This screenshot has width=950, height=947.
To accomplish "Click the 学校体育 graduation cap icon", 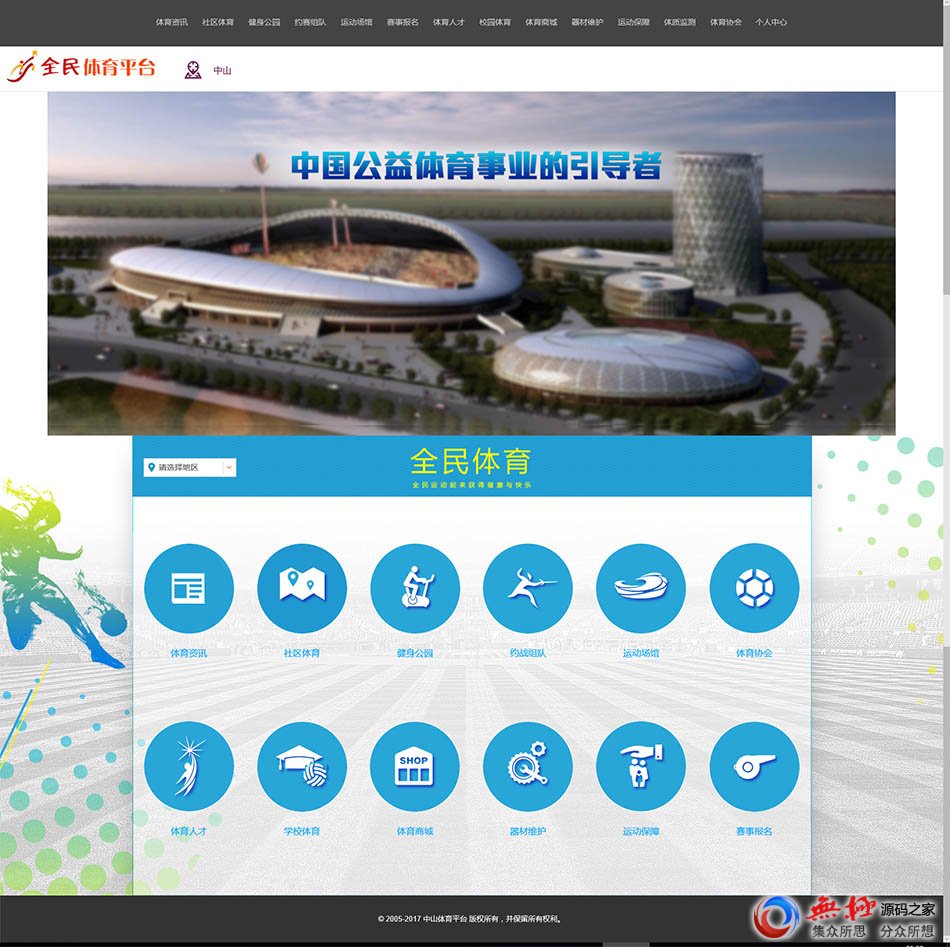I will pyautogui.click(x=302, y=767).
